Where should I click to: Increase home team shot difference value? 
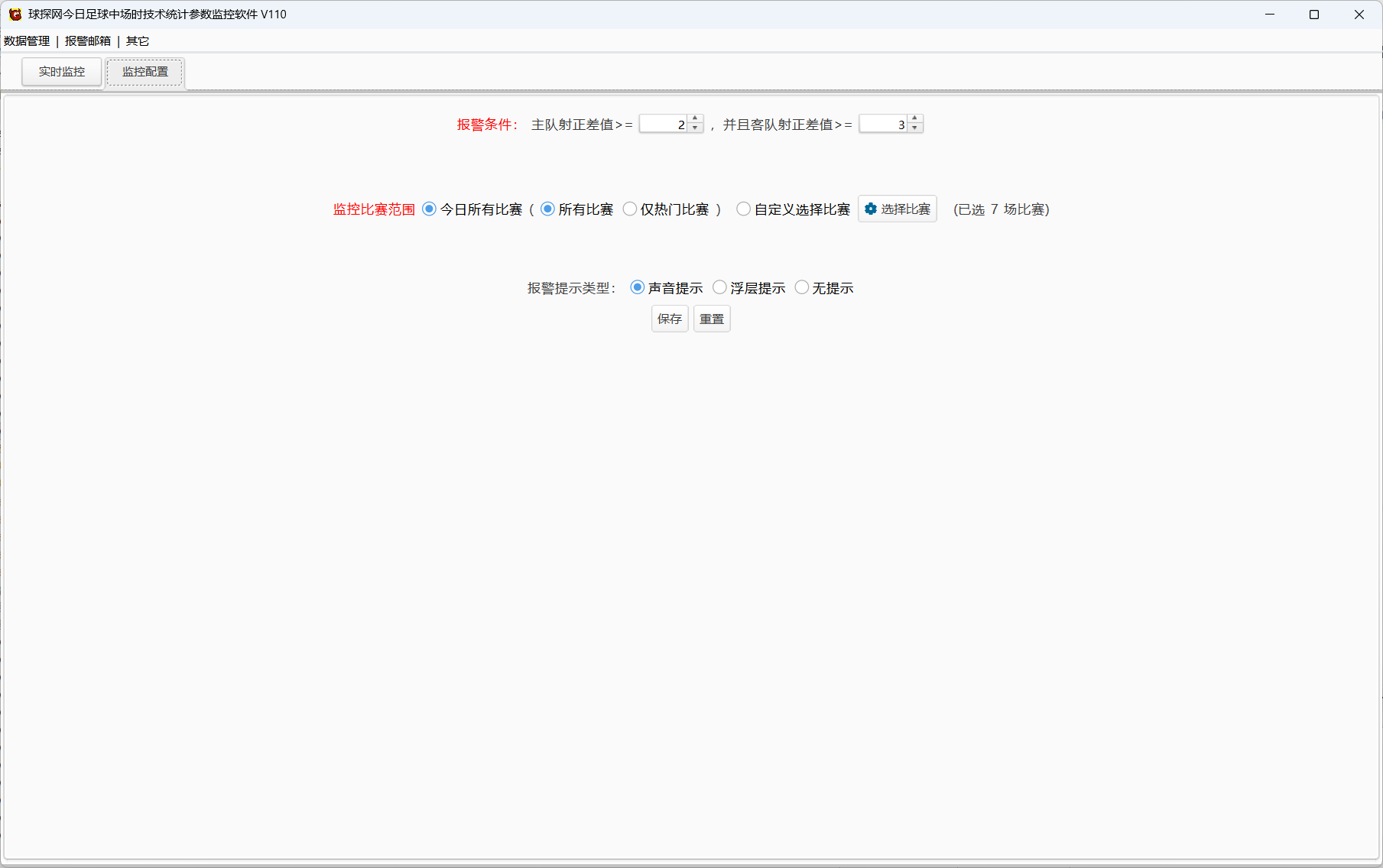[695, 119]
